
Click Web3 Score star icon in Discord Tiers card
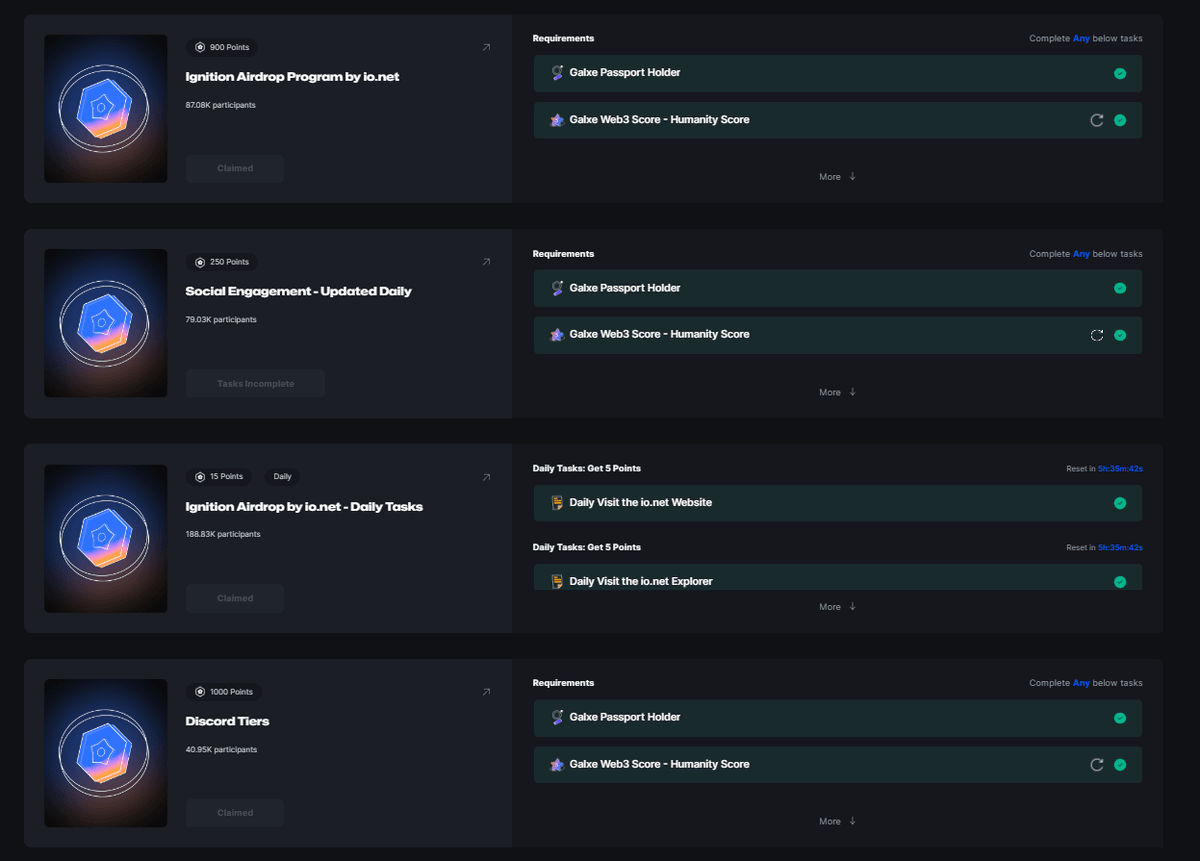(557, 765)
